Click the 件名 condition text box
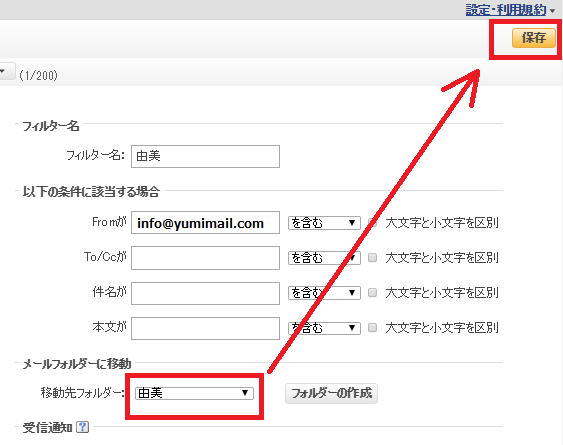Viewport: 563px width, 445px height. 205,293
